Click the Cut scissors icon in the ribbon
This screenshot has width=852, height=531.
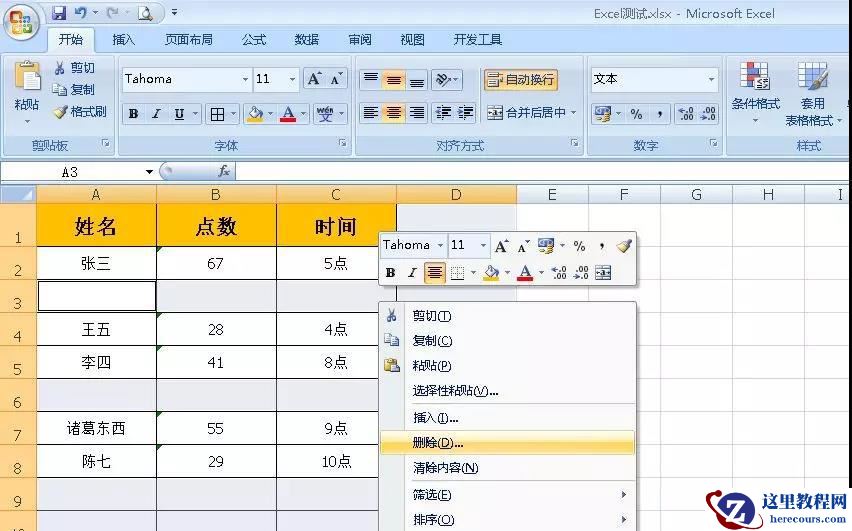tap(60, 68)
